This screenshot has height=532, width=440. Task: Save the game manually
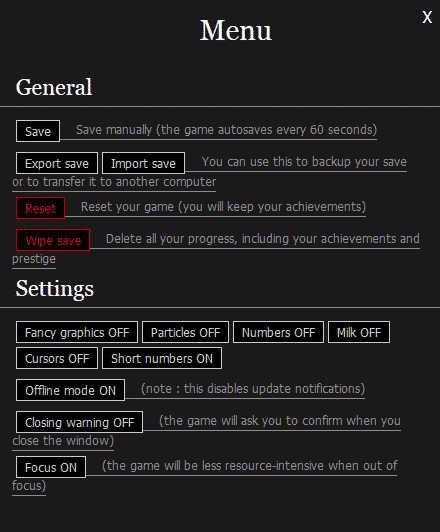coord(38,131)
